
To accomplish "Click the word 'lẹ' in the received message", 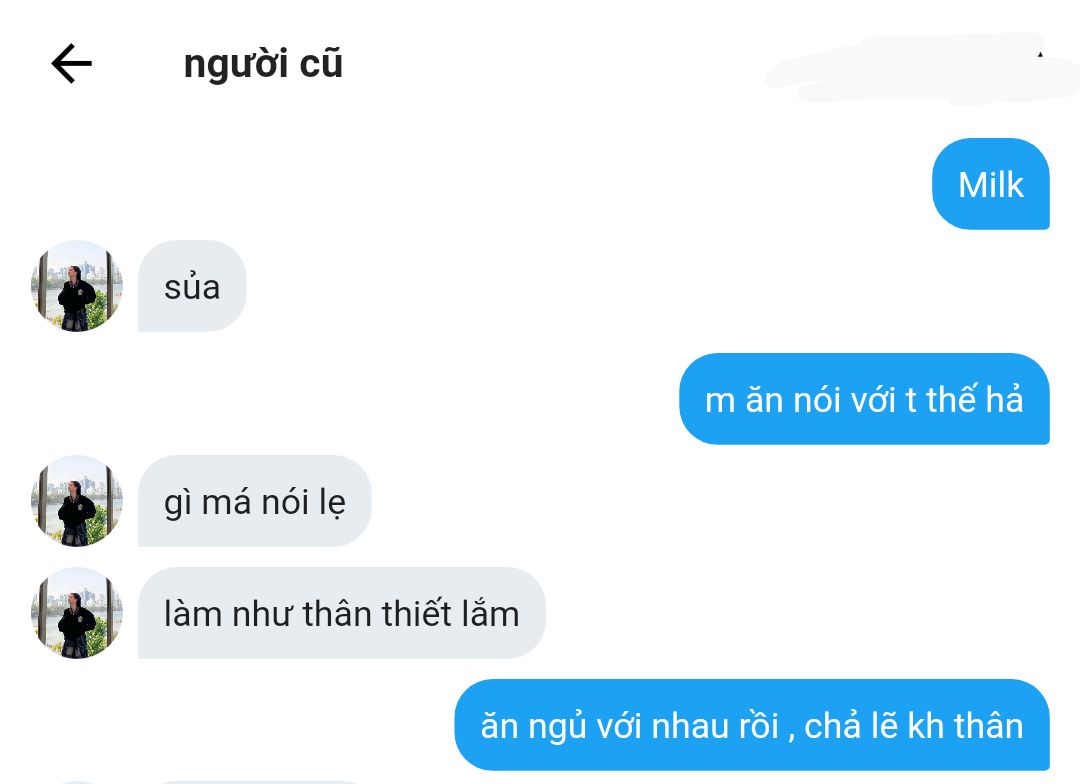I will pos(333,503).
